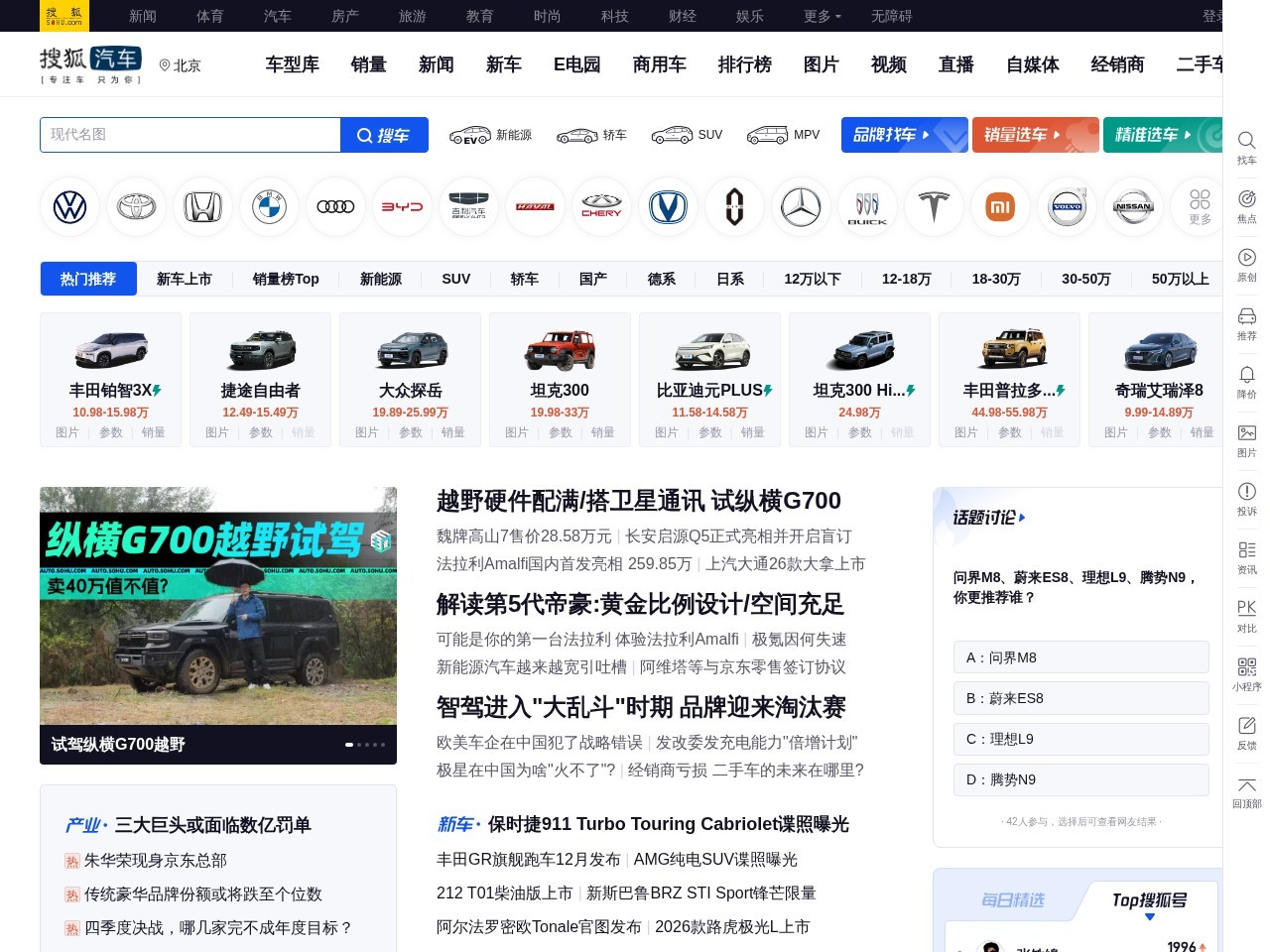The height and width of the screenshot is (952, 1270).
Task: Click the Mercedes-Benz brand logo
Action: point(801,207)
